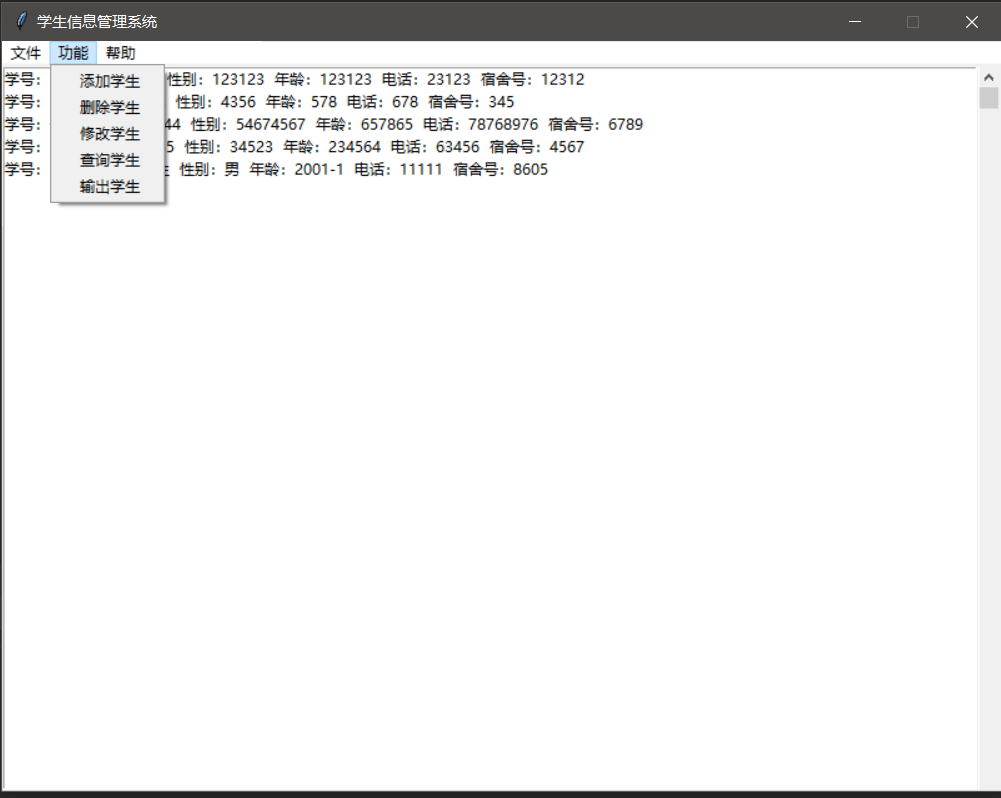Click the text 宿舍号: 6789

(x=596, y=124)
